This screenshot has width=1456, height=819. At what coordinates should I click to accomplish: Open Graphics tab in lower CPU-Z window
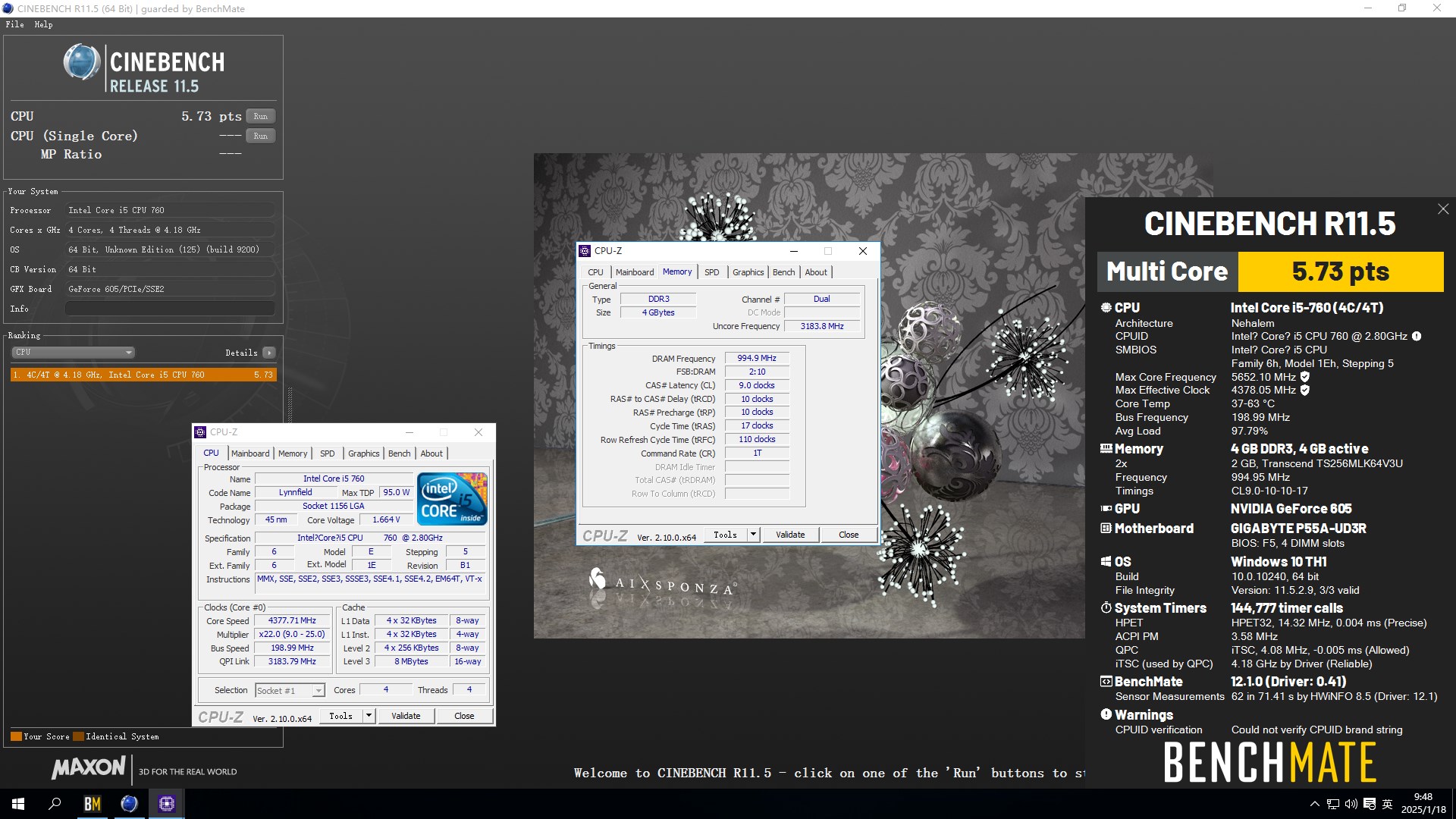pos(364,453)
